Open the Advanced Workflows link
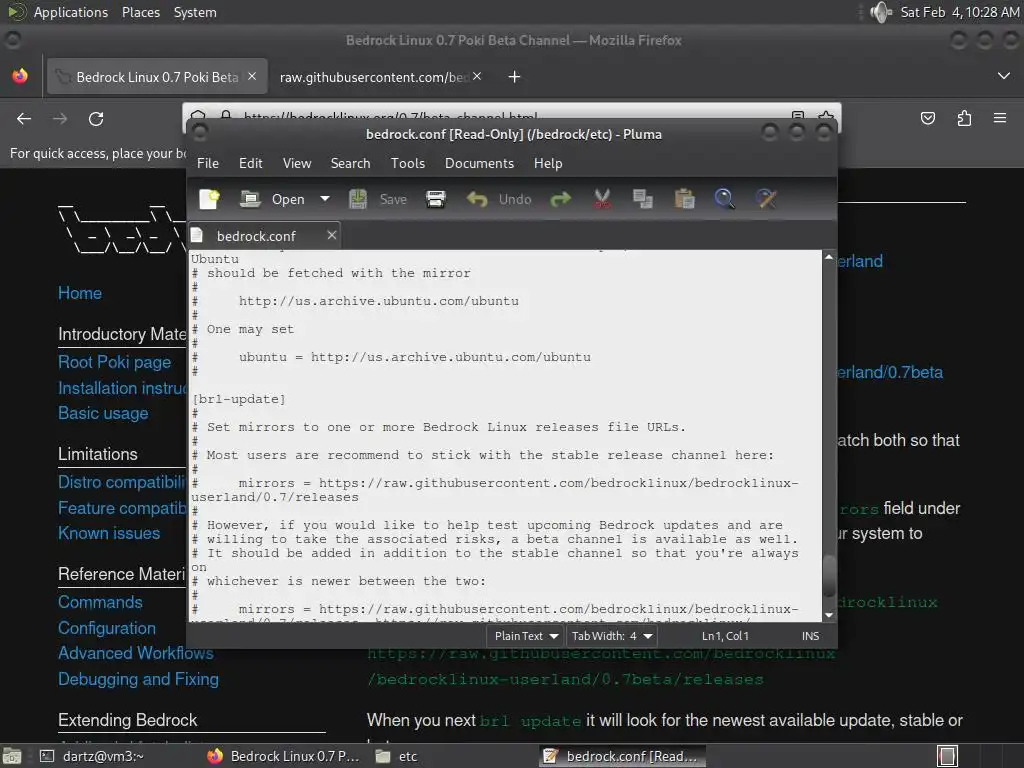 136,653
